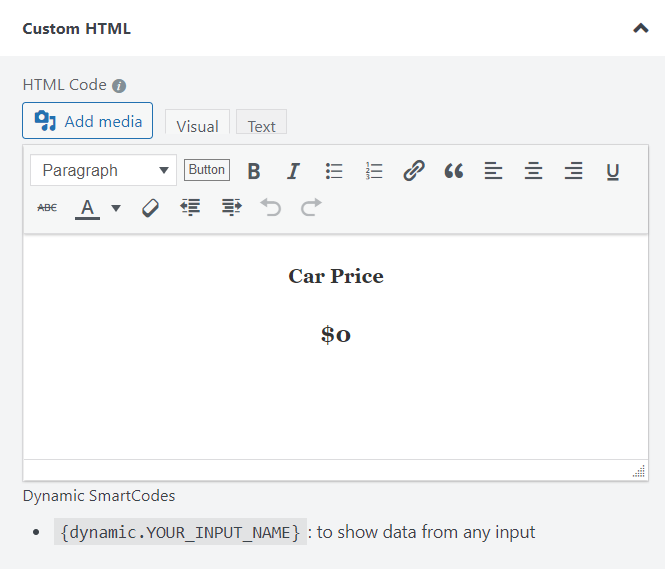Click the editor resize handle

639,471
